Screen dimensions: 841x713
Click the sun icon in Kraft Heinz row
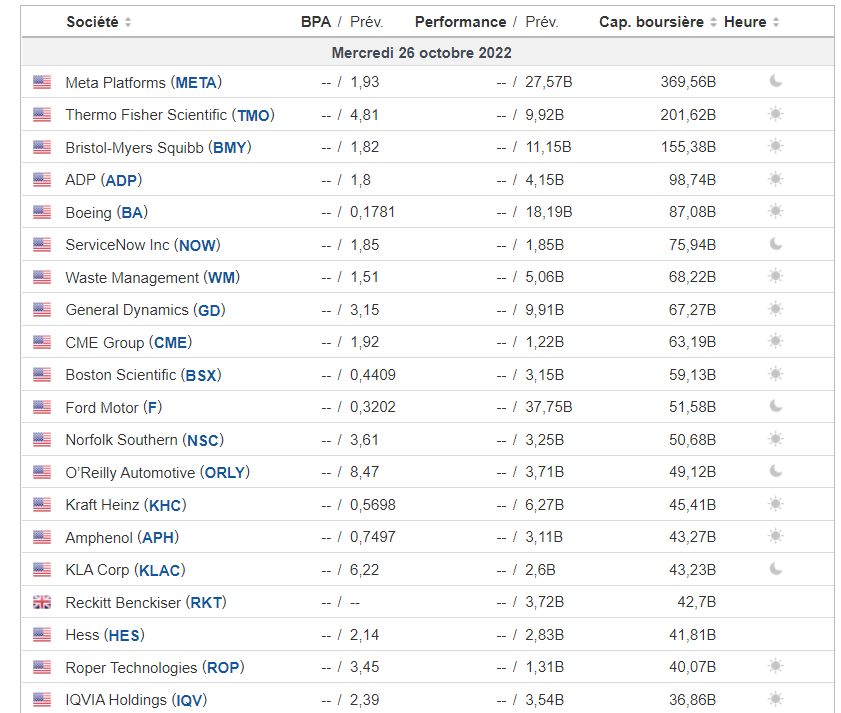click(775, 504)
